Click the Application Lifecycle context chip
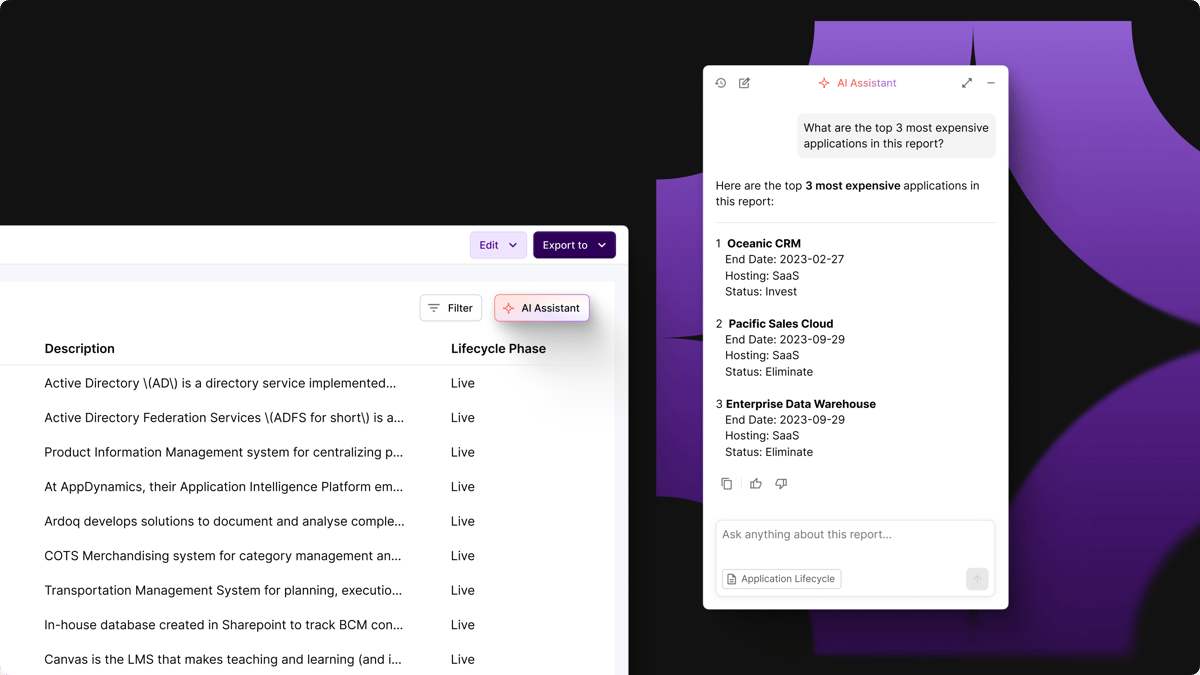The height and width of the screenshot is (675, 1200). coord(781,579)
